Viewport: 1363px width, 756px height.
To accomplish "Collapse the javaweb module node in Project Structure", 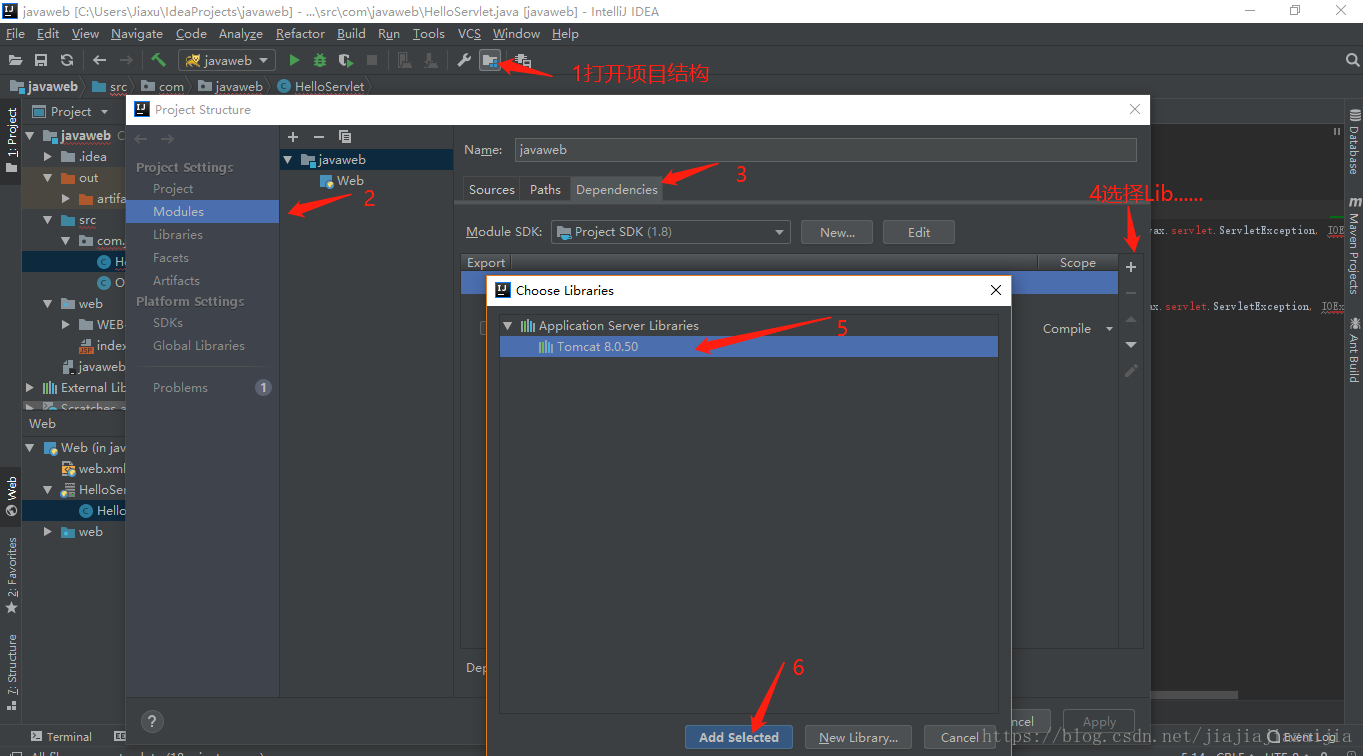I will (289, 160).
